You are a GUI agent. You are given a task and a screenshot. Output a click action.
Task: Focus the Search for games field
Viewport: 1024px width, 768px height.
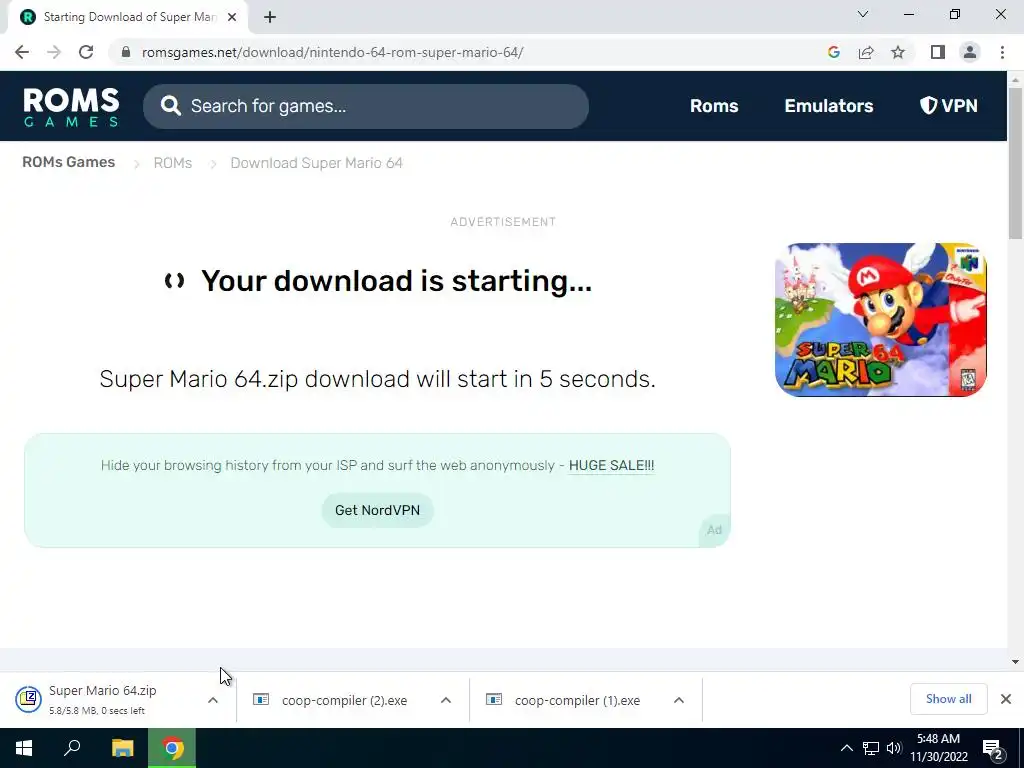coord(366,106)
